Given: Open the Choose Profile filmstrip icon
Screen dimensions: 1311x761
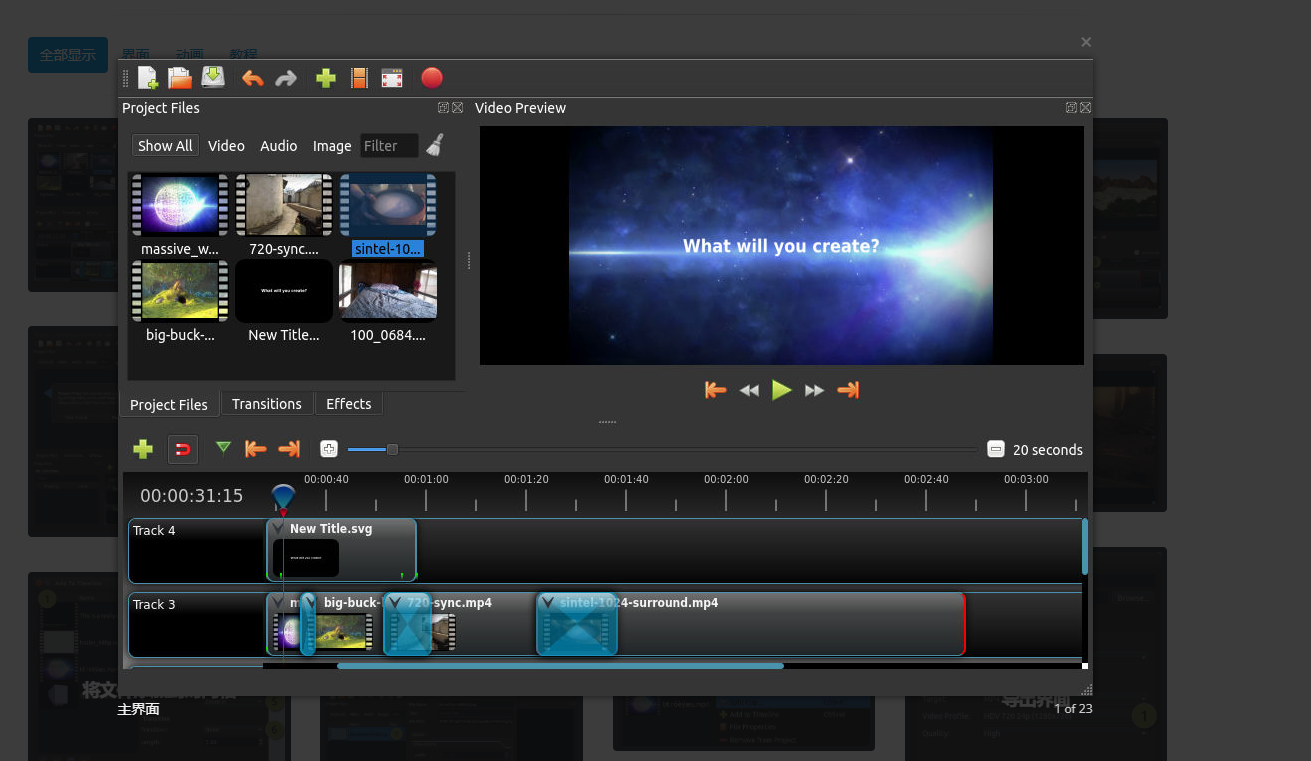Looking at the screenshot, I should point(359,78).
